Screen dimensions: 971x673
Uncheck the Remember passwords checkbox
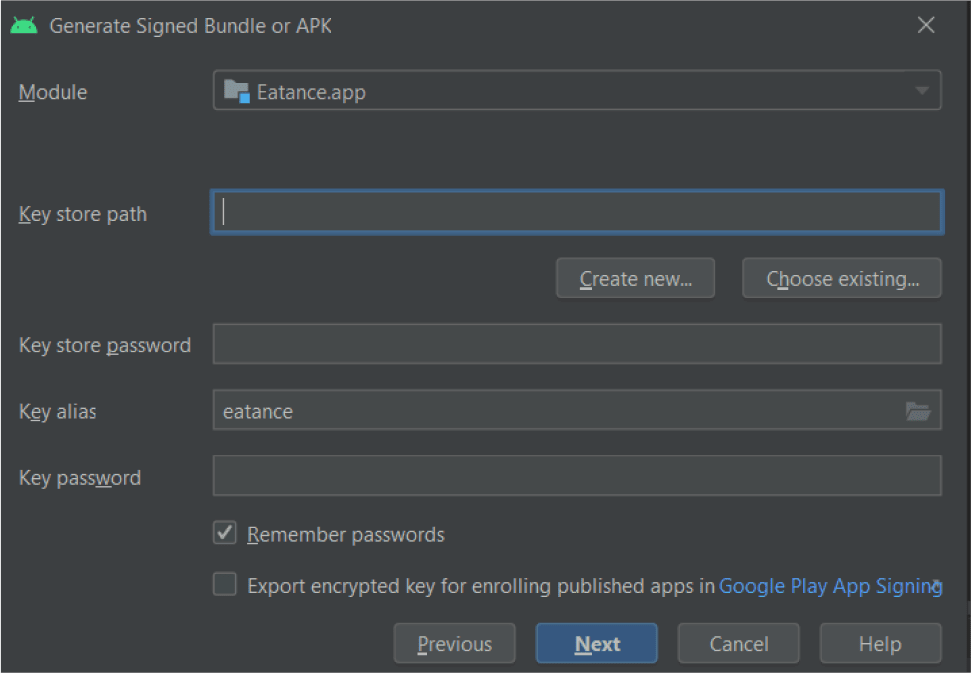pyautogui.click(x=225, y=533)
